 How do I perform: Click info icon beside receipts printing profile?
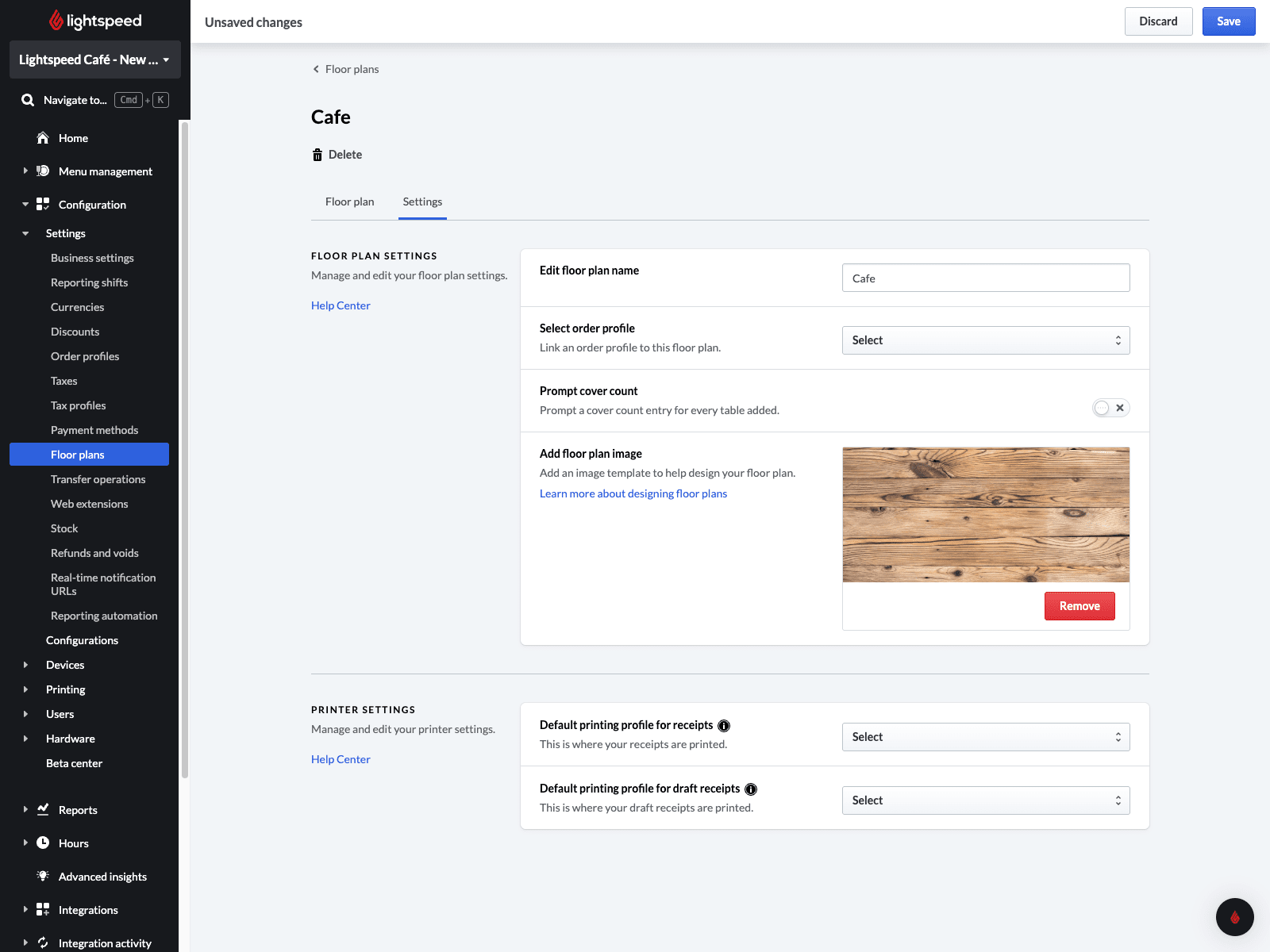coord(724,726)
